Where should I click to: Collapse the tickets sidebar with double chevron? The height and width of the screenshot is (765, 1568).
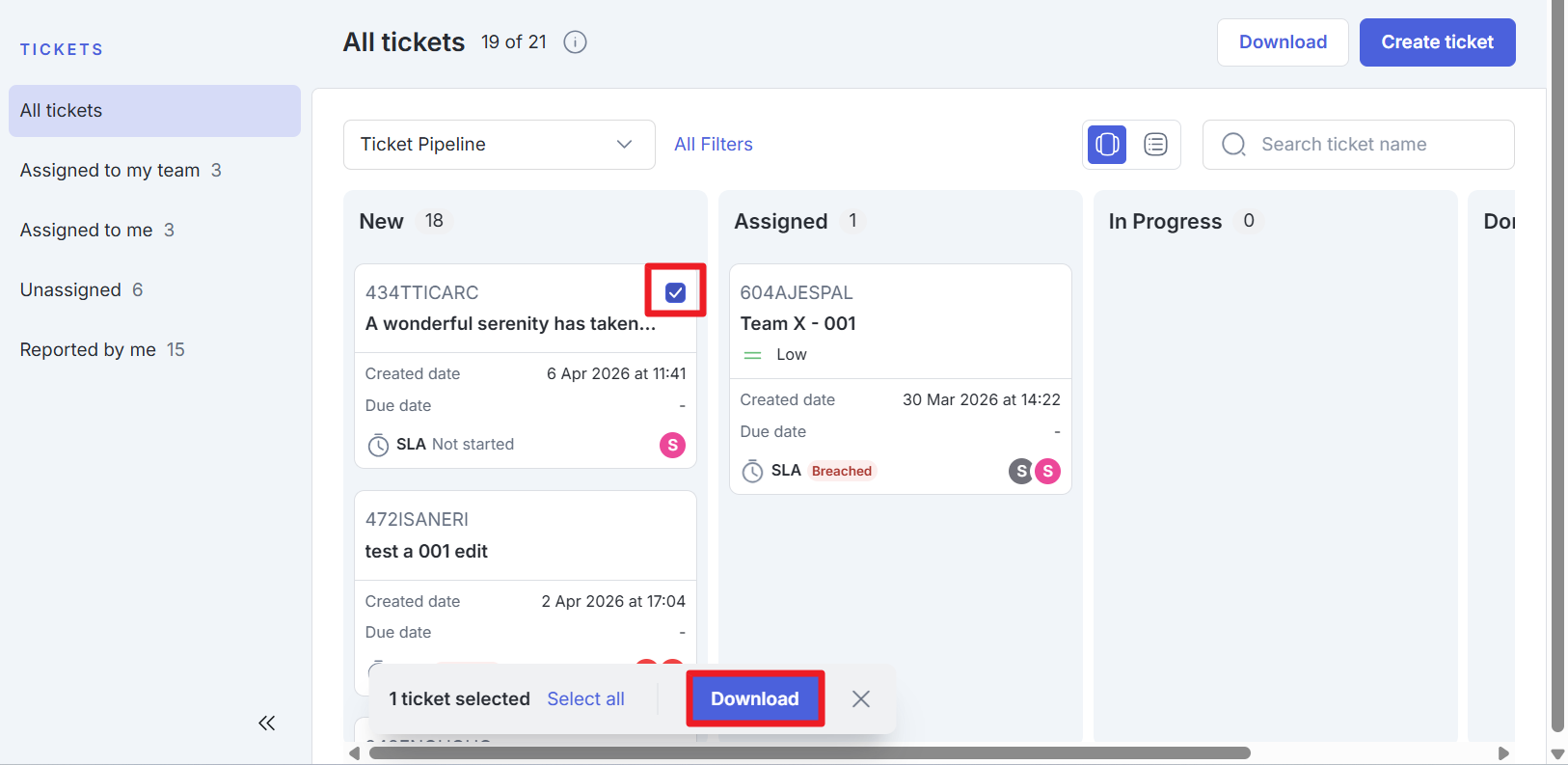coord(267,723)
